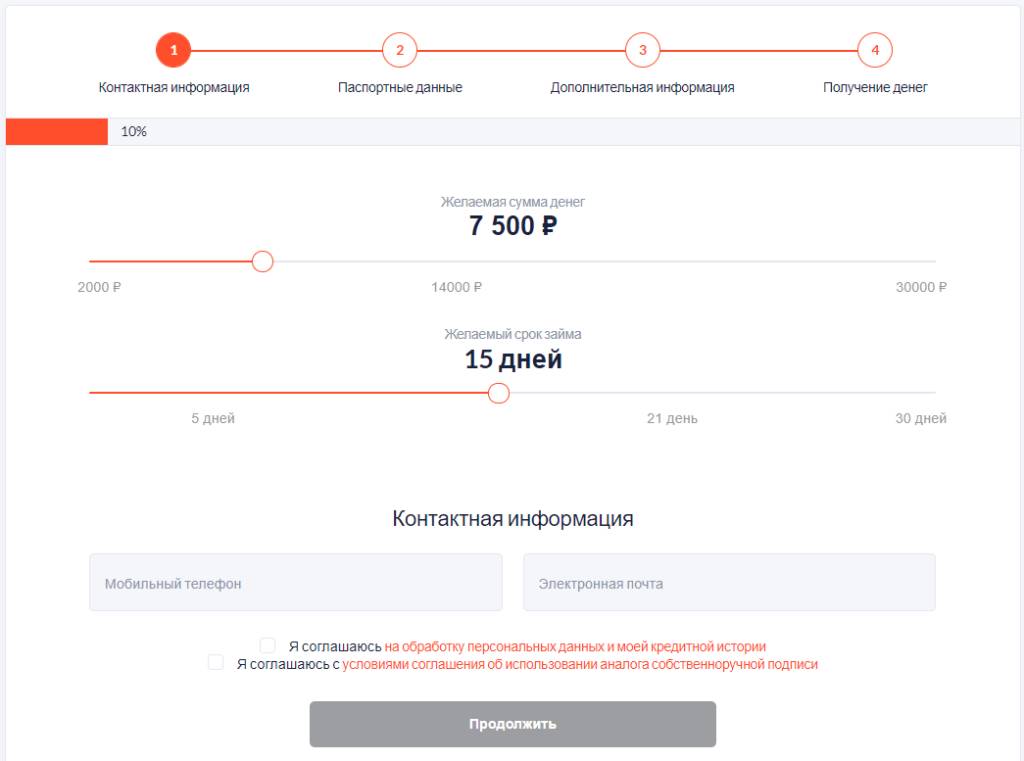The image size is (1024, 761).
Task: Open signature analog agreement terms link
Action: pyautogui.click(x=580, y=664)
